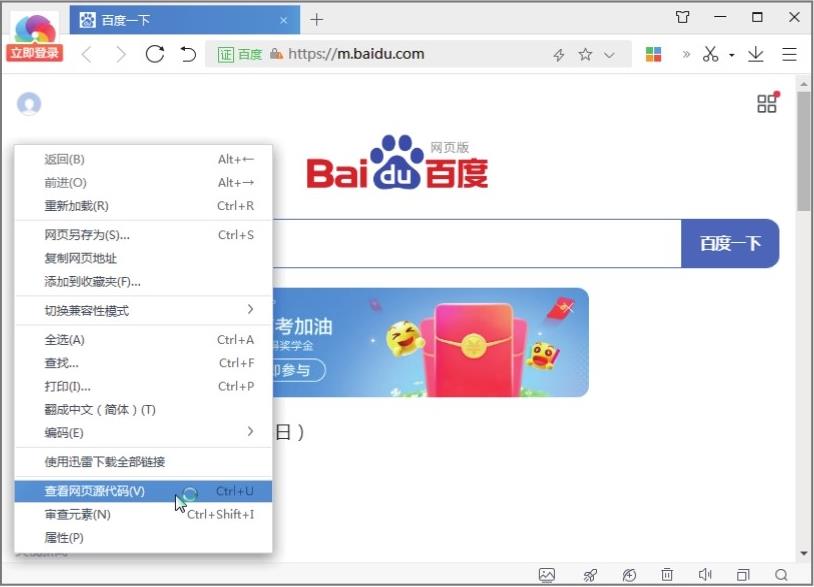This screenshot has width=814, height=587.
Task: Click the skin/shirt icon in title bar
Action: tap(683, 17)
